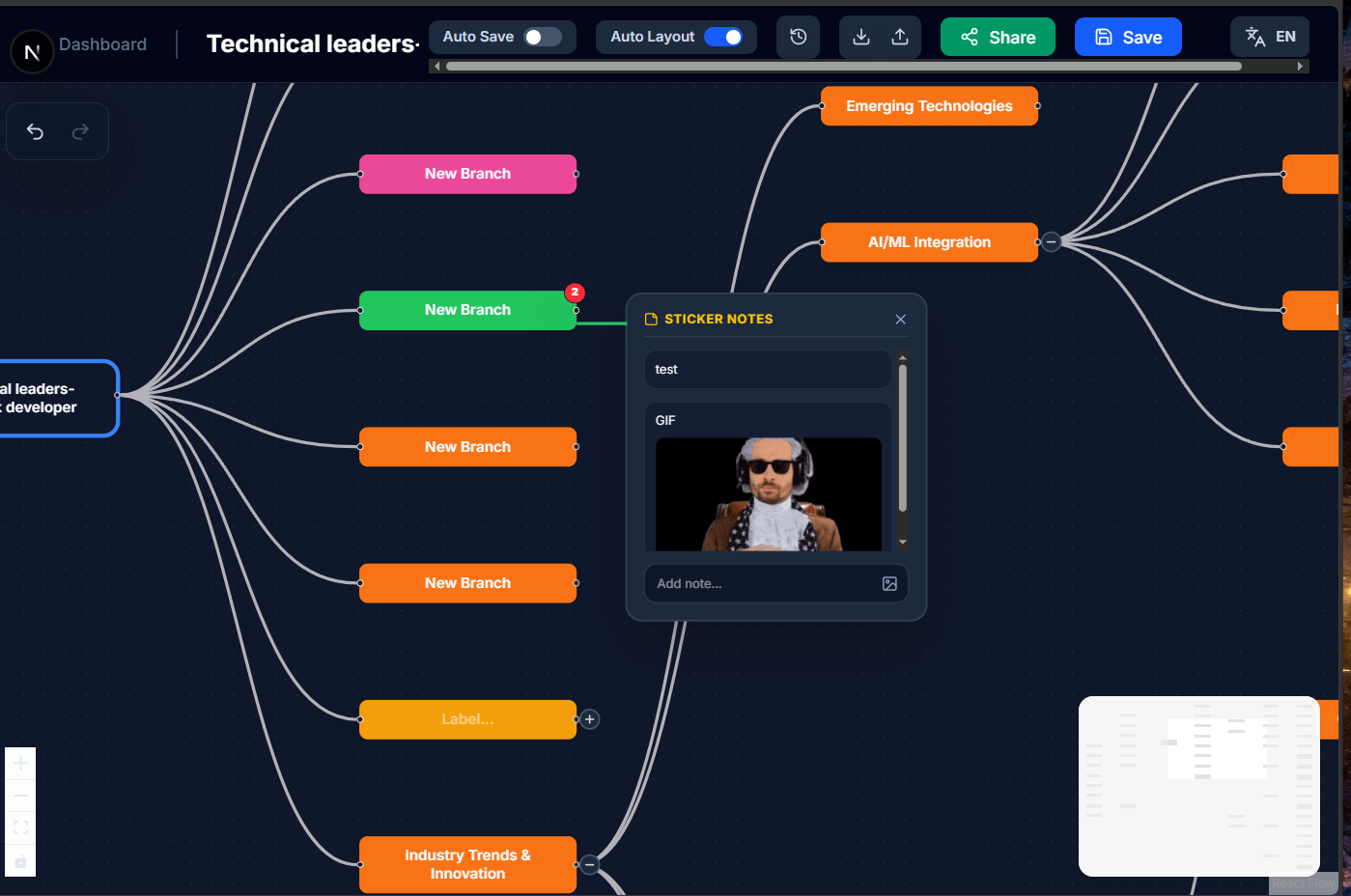Click the Sticker Notes scrollbar up arrow
1351x896 pixels.
click(x=903, y=358)
